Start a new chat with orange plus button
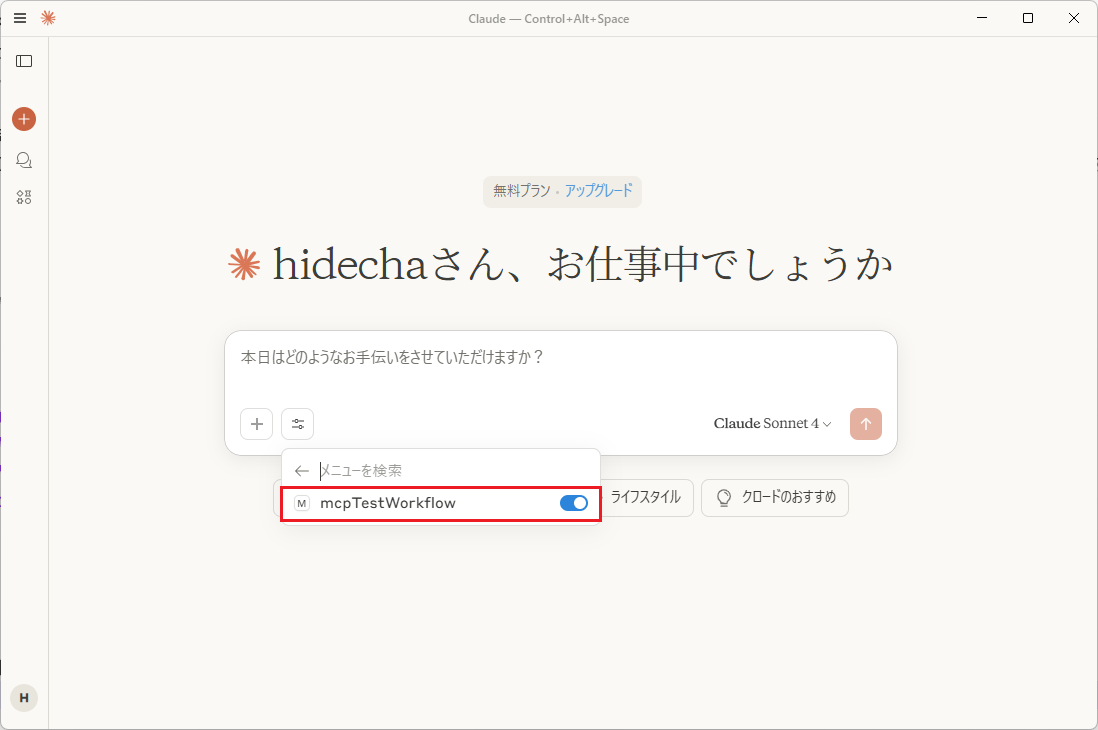The width and height of the screenshot is (1098, 730). coord(24,119)
